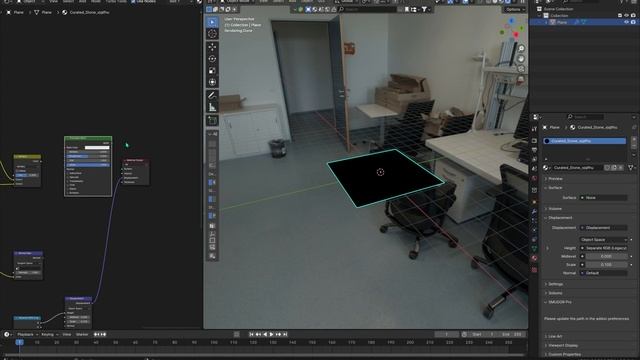Toggle Collection render camera icon in outliner
This screenshot has width=640, height=360.
point(633,16)
